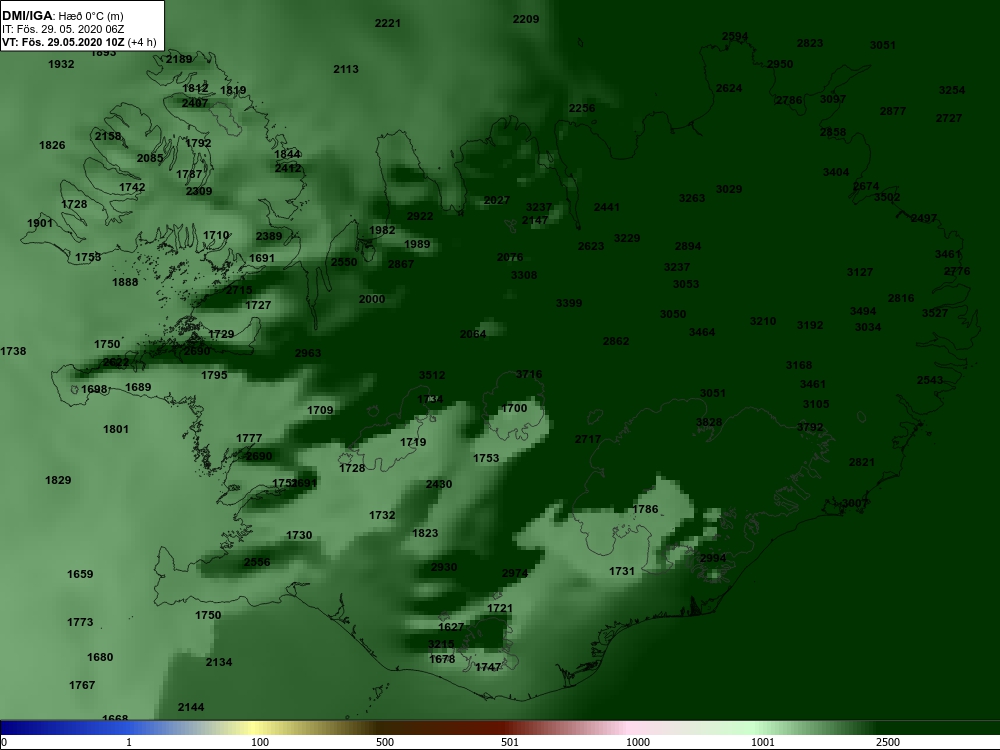The image size is (1000, 750).
Task: Click the map value 2134
Action: coord(219,663)
